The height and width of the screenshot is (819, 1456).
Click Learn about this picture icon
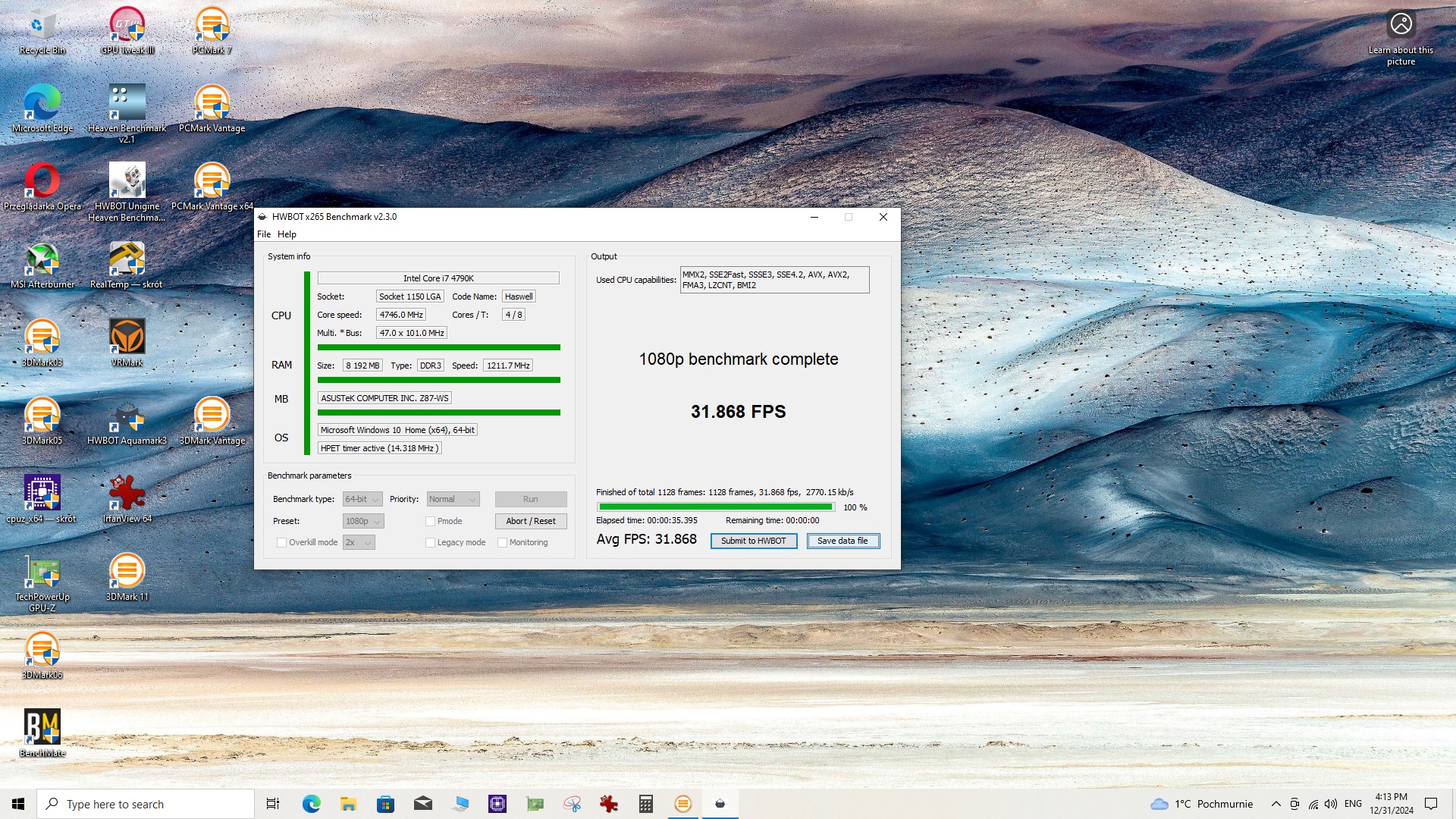pos(1401,38)
